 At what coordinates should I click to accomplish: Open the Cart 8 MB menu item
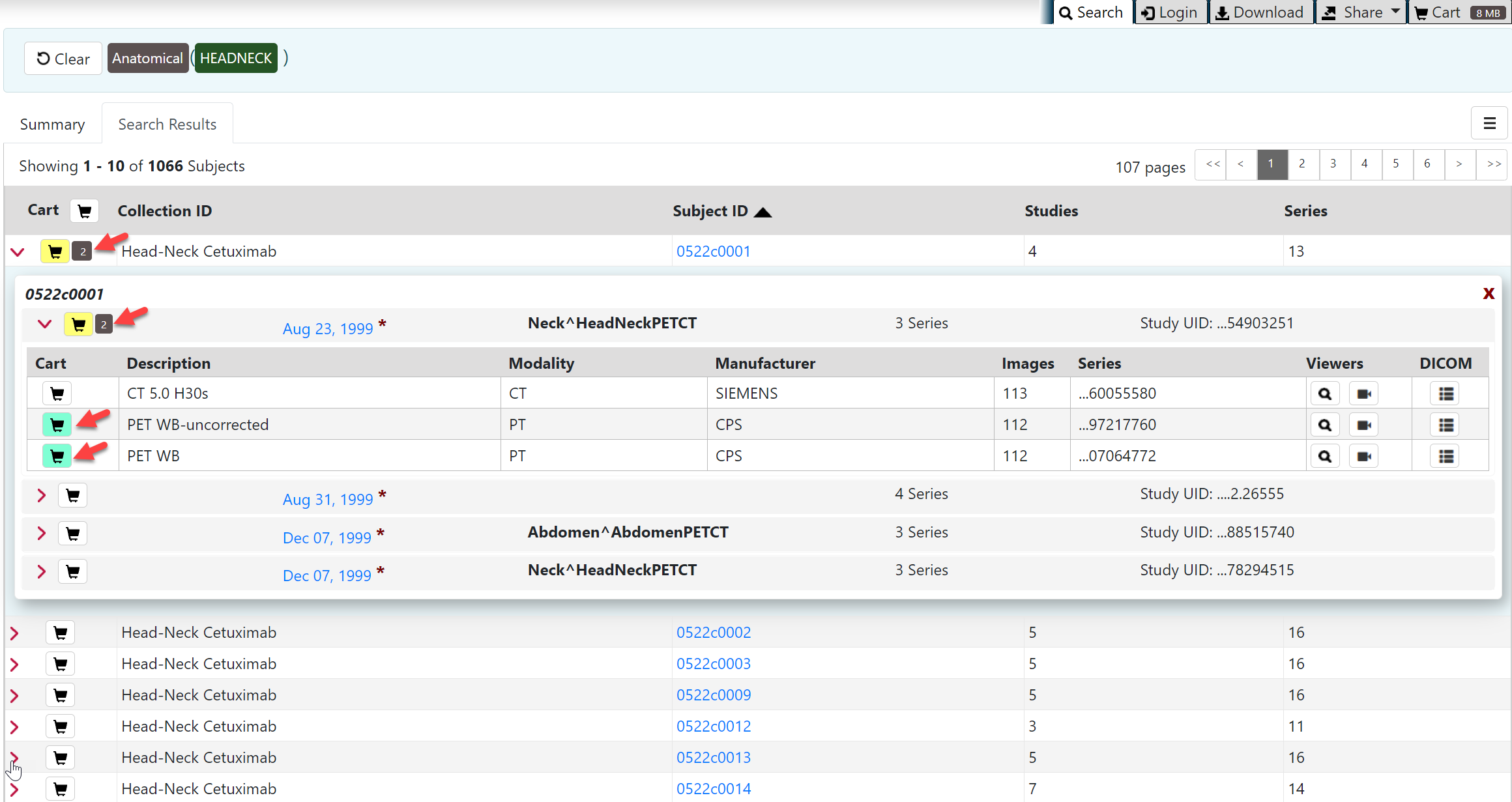point(1461,12)
